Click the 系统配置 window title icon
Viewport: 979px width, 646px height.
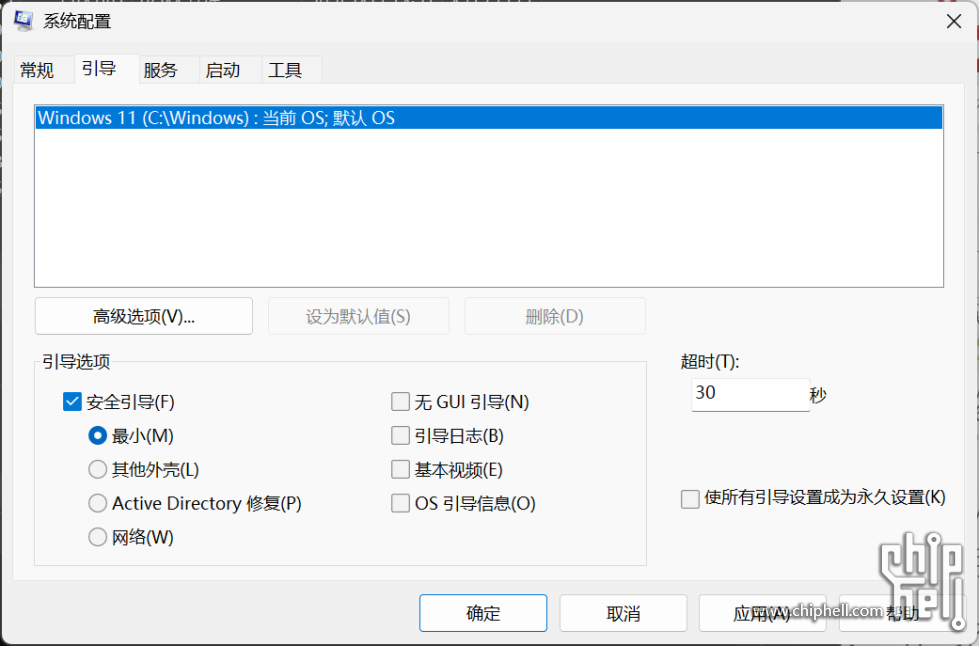coord(23,21)
